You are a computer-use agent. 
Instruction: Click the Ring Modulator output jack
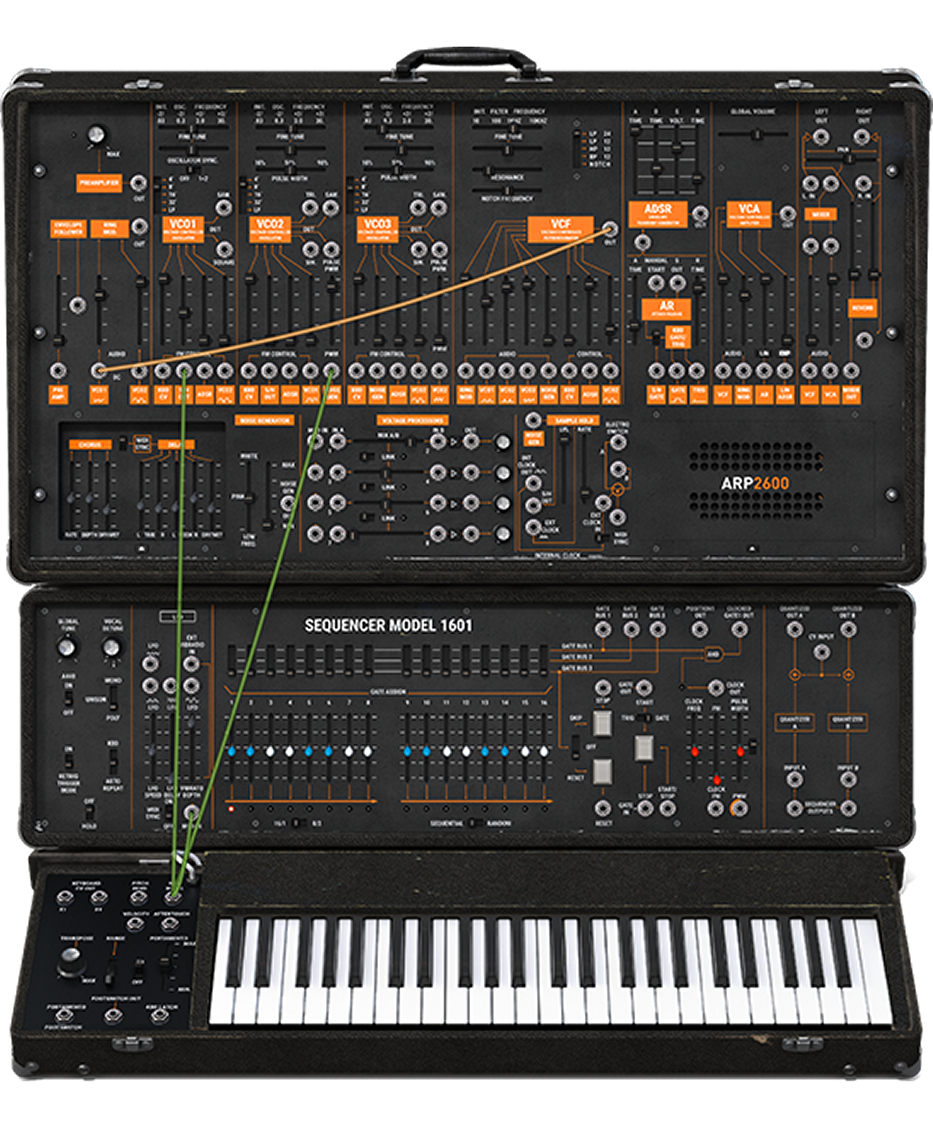pos(139,228)
